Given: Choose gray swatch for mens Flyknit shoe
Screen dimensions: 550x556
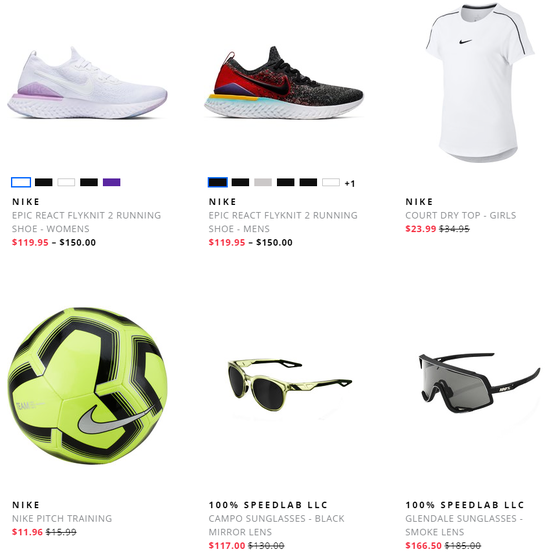Looking at the screenshot, I should (x=263, y=182).
